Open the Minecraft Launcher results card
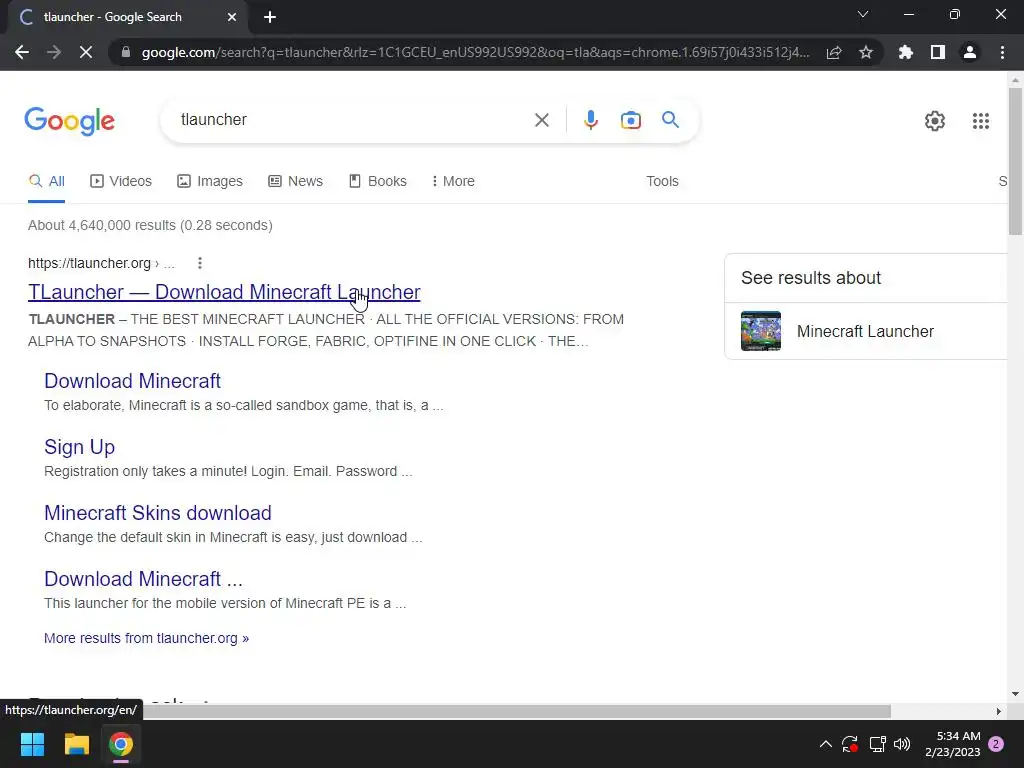 [x=865, y=331]
